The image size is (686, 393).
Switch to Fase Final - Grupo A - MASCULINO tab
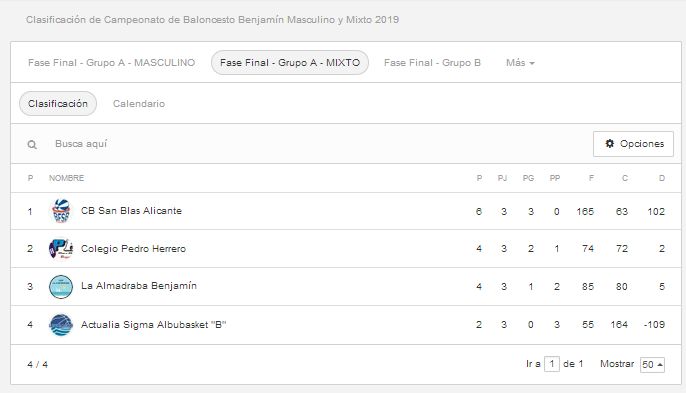coord(112,63)
